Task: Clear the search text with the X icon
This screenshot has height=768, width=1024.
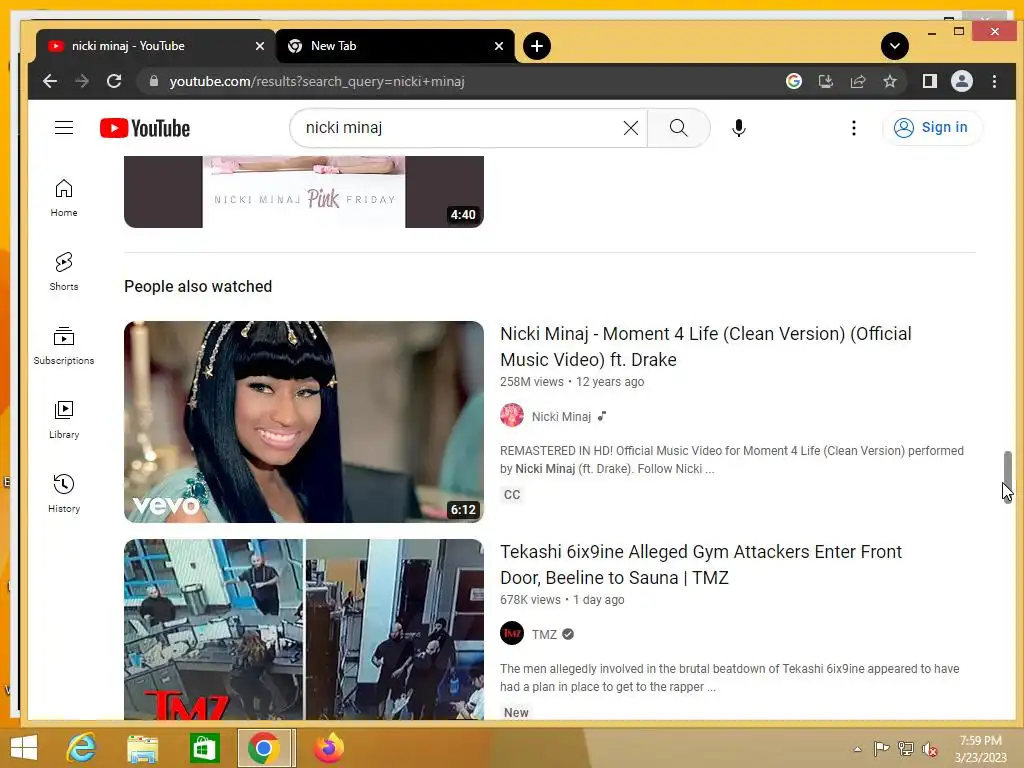Action: click(630, 128)
